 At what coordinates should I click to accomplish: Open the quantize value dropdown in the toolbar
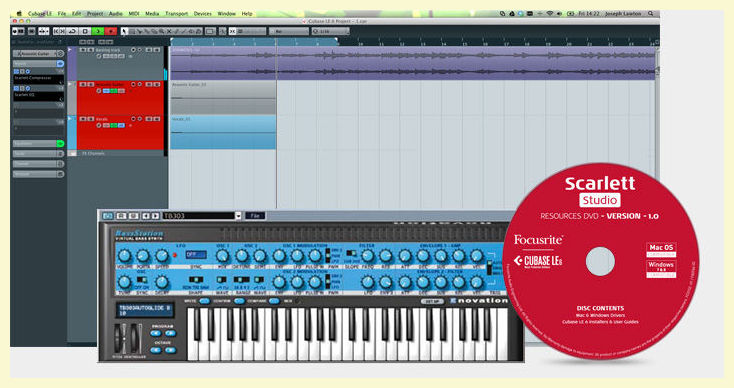click(x=330, y=31)
